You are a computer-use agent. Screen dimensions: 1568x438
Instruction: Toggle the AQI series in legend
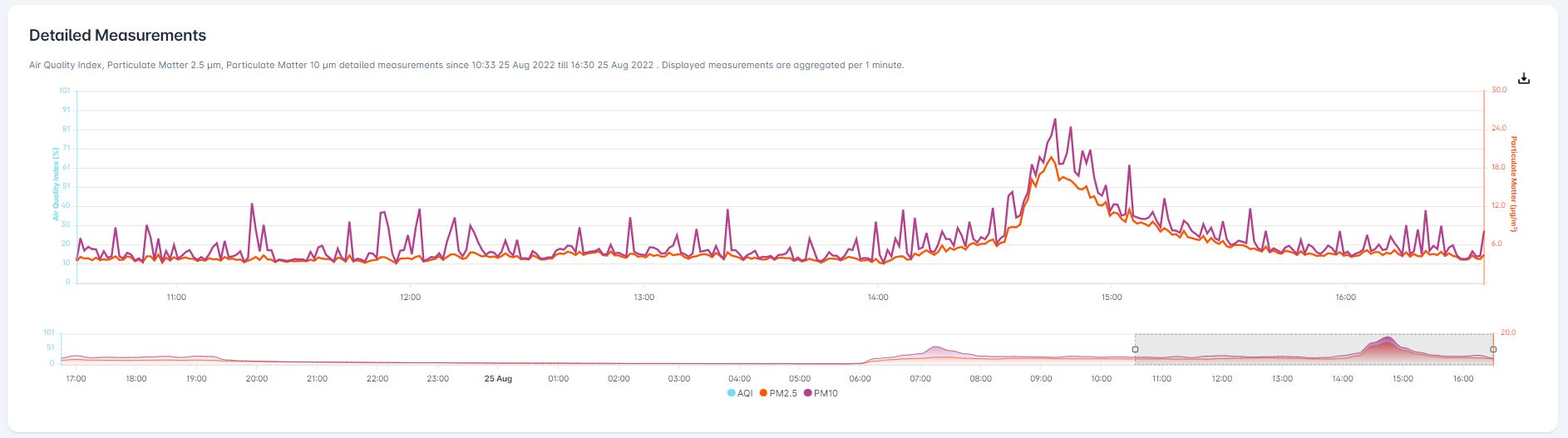745,393
